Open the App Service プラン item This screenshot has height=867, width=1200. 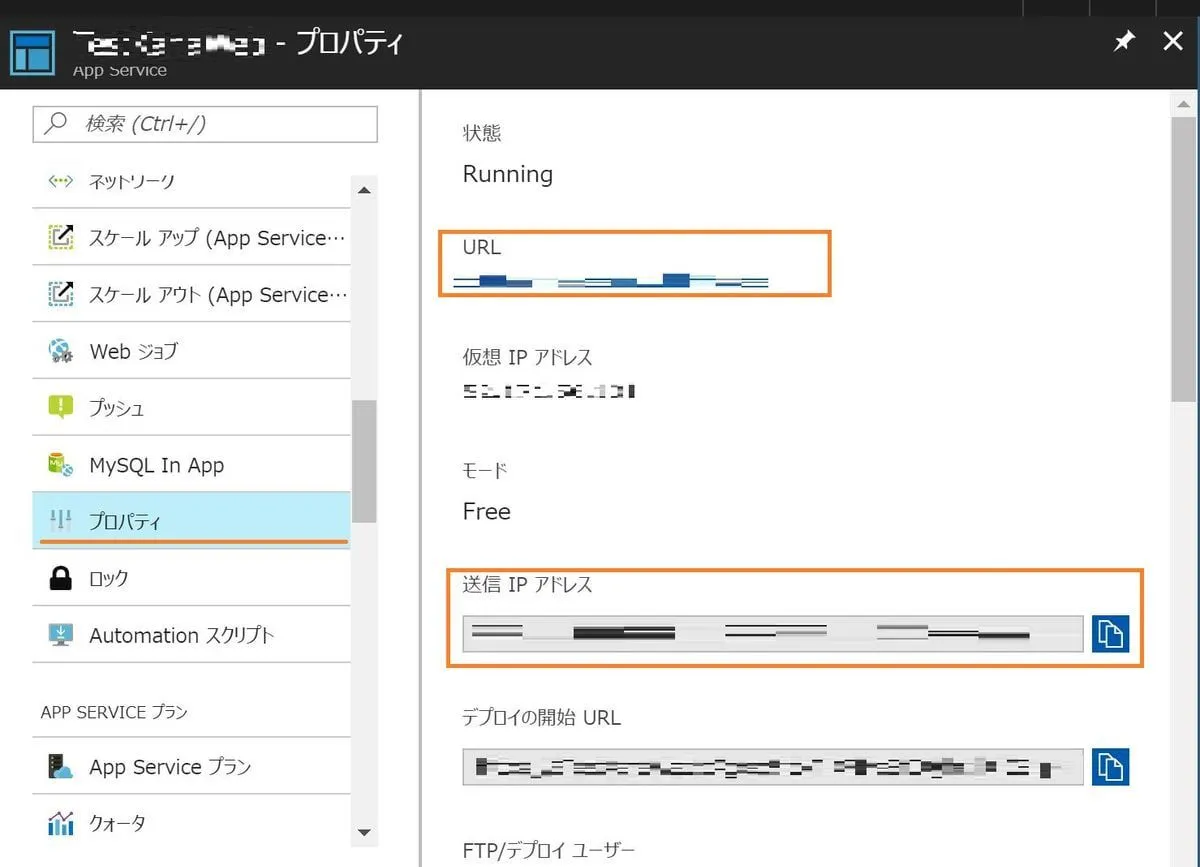(x=170, y=767)
